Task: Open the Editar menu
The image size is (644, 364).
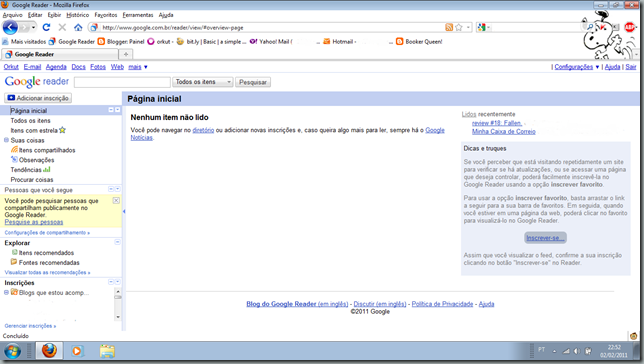Action: [35, 15]
